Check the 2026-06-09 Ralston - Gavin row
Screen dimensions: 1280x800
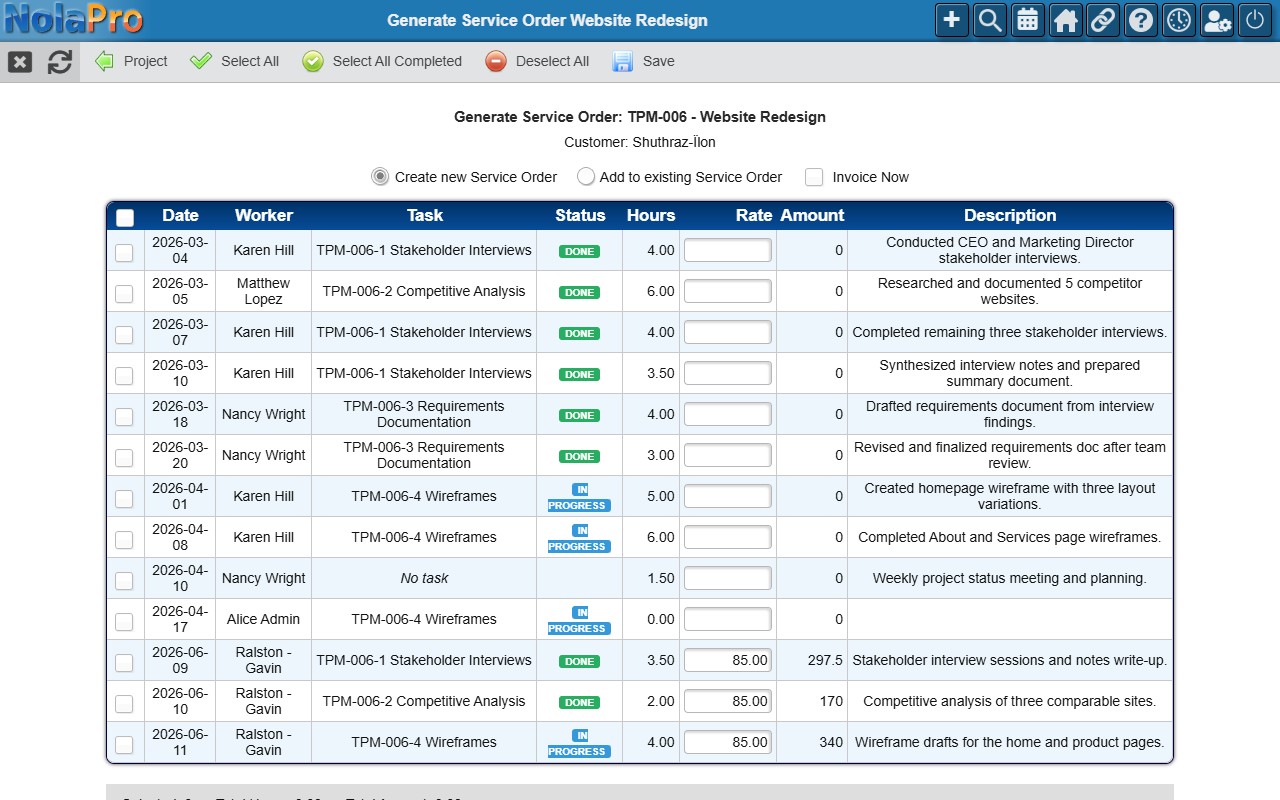pyautogui.click(x=124, y=663)
